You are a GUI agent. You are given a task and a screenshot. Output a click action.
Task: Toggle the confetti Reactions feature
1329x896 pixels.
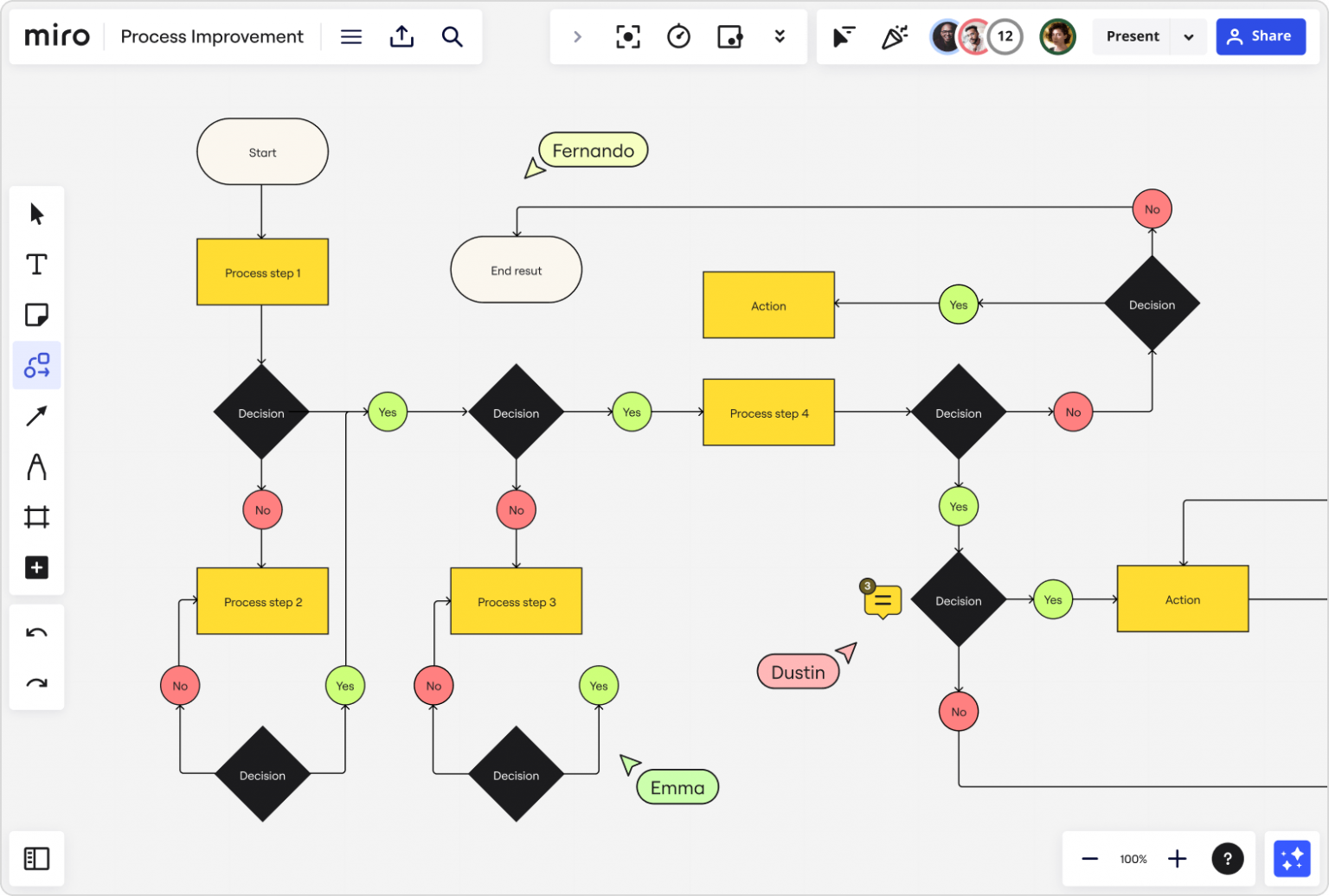(x=896, y=36)
